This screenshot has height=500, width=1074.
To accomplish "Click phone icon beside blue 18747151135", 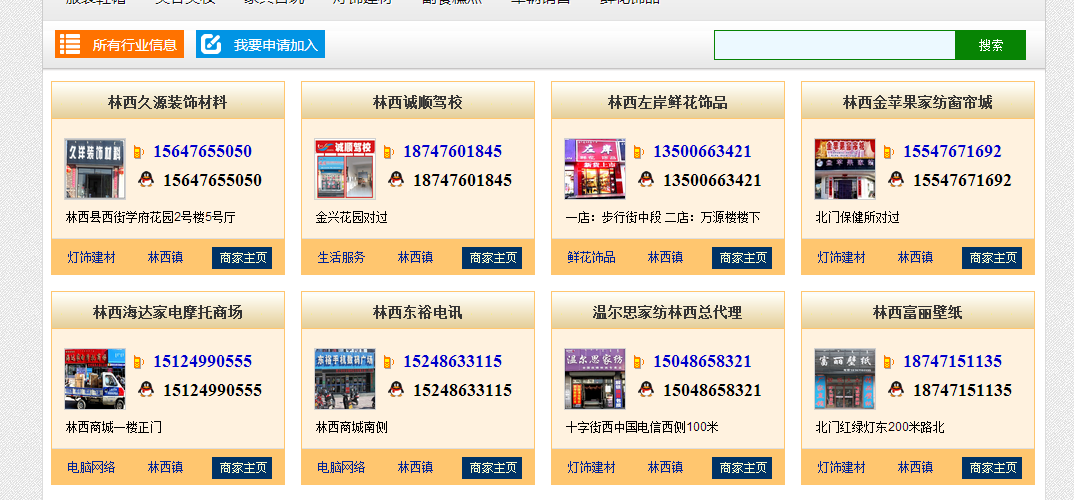I will (887, 362).
